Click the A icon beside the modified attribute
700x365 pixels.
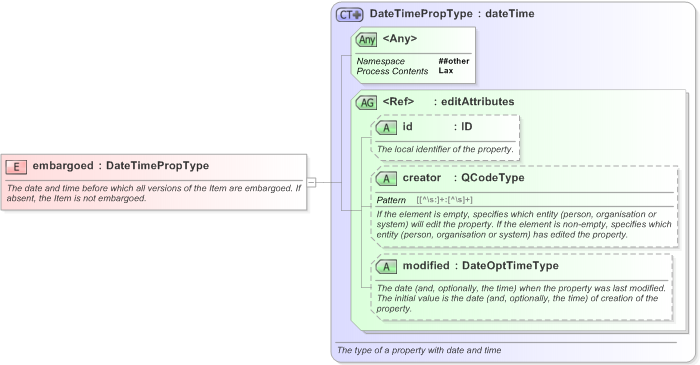[x=386, y=267]
